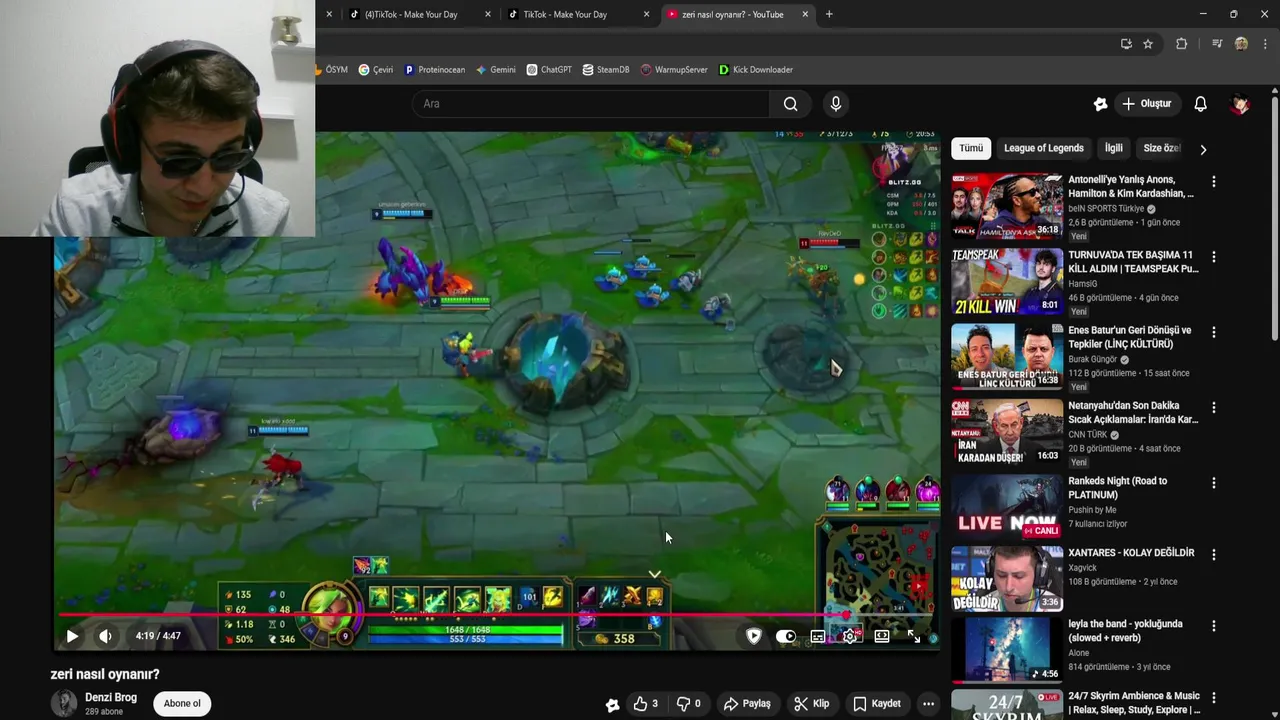This screenshot has width=1280, height=720.
Task: Open Chrome extensions puzzle icon
Action: (1181, 44)
